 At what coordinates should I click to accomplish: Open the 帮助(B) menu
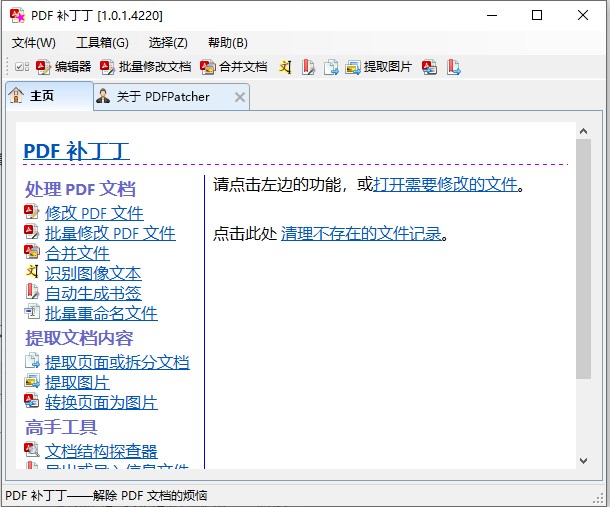click(x=227, y=42)
